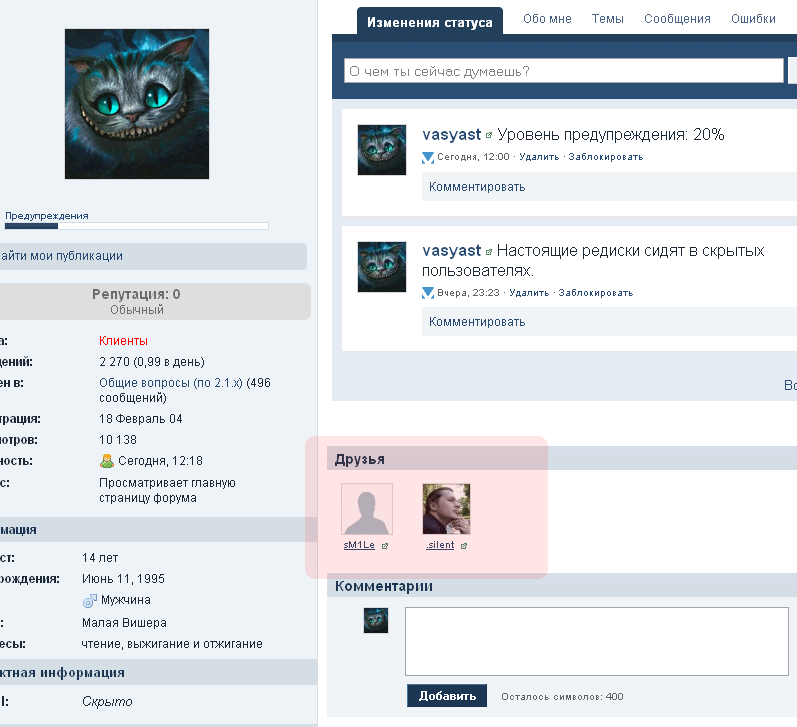The width and height of the screenshot is (797, 727).
Task: Click avatar thumbnail on редиски status
Action: [x=382, y=267]
